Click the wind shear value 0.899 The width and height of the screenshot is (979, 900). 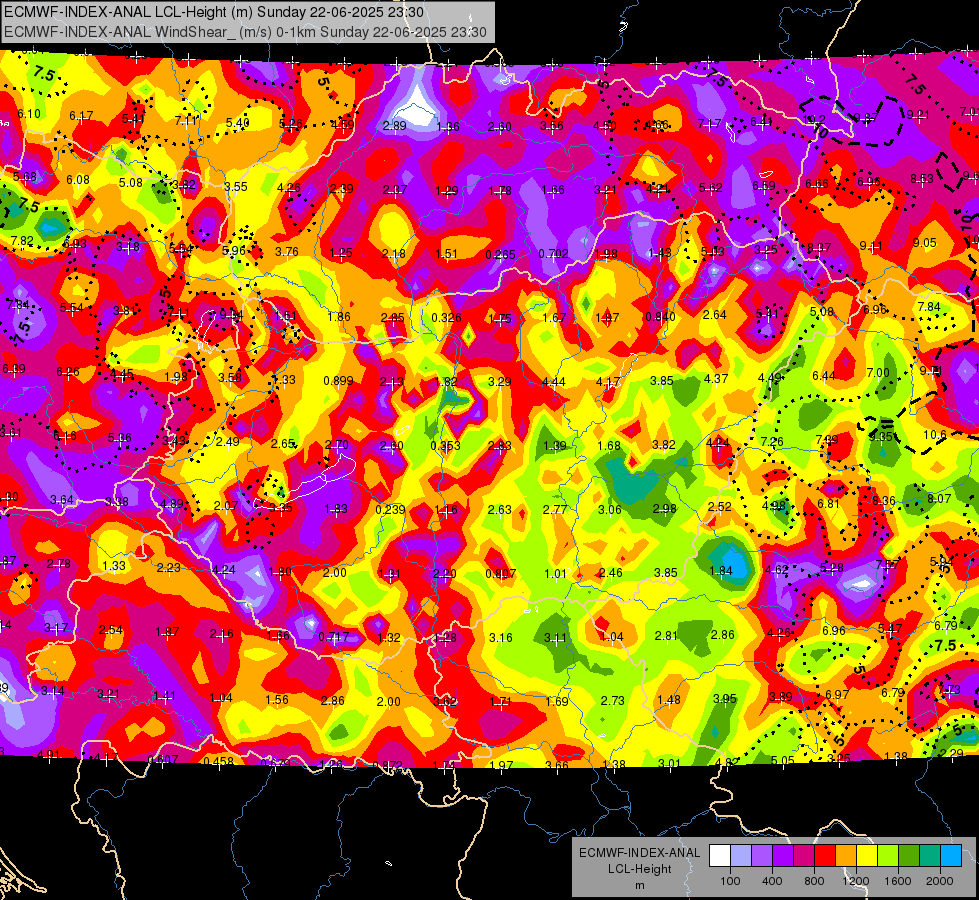(338, 380)
